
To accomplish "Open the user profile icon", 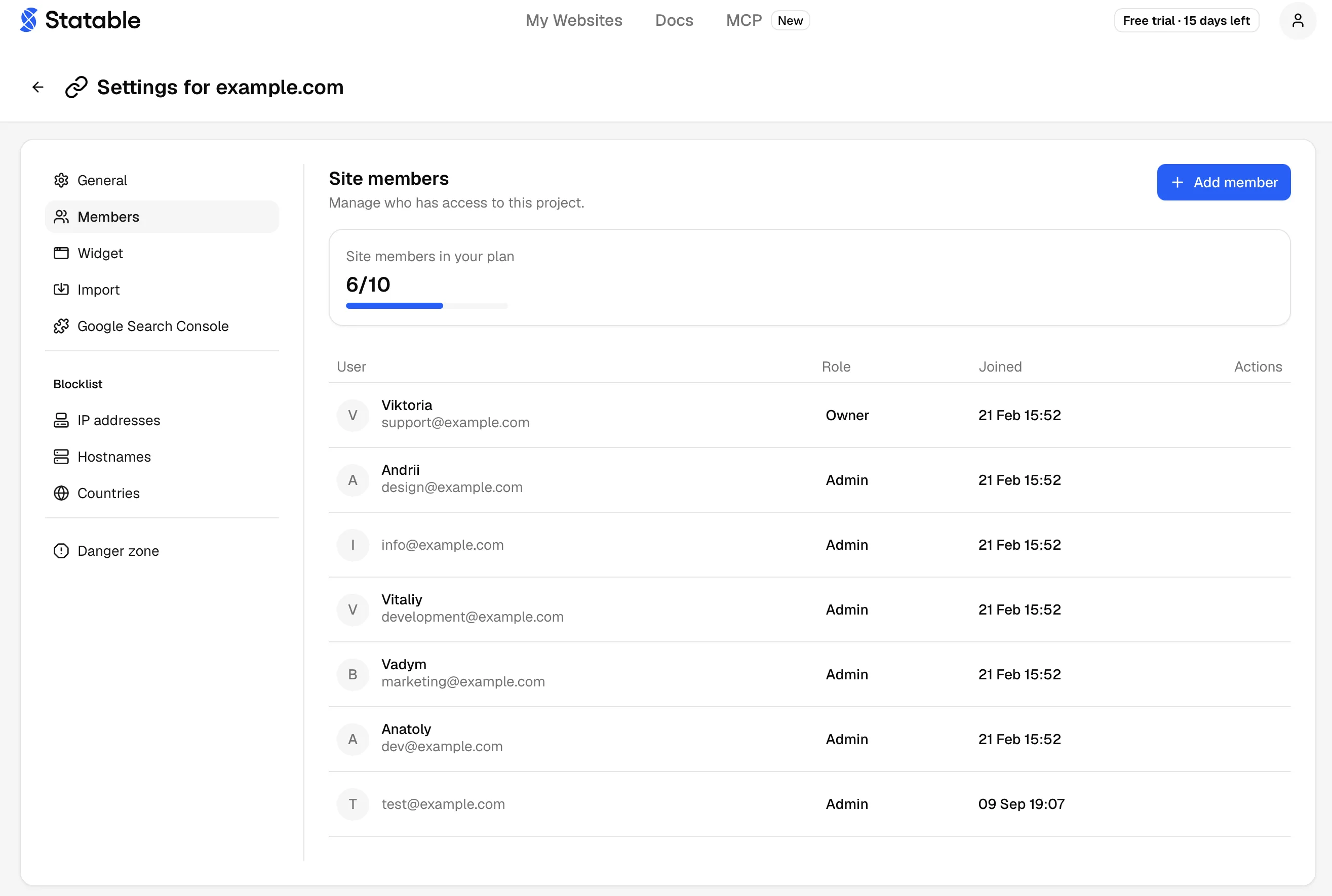I will tap(1297, 21).
